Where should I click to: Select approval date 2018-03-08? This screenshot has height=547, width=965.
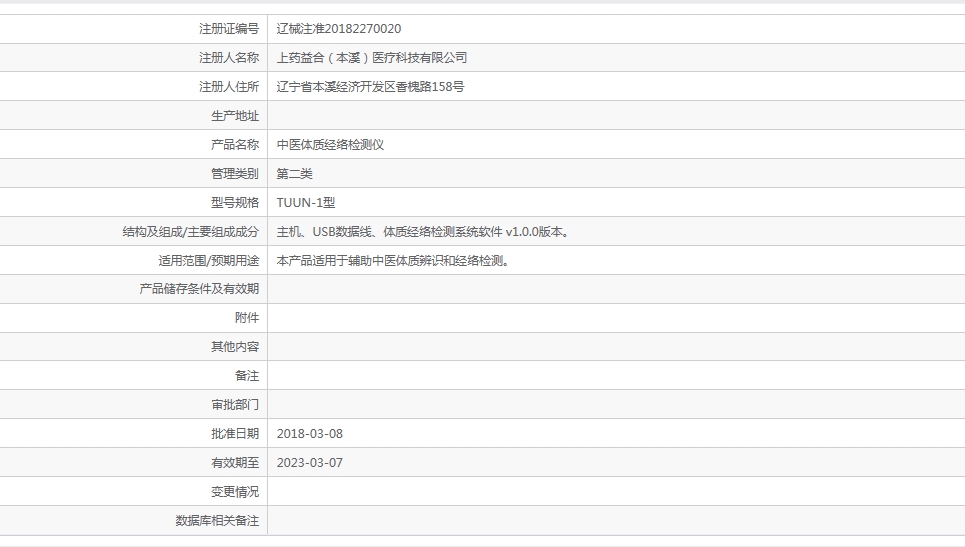pos(310,434)
